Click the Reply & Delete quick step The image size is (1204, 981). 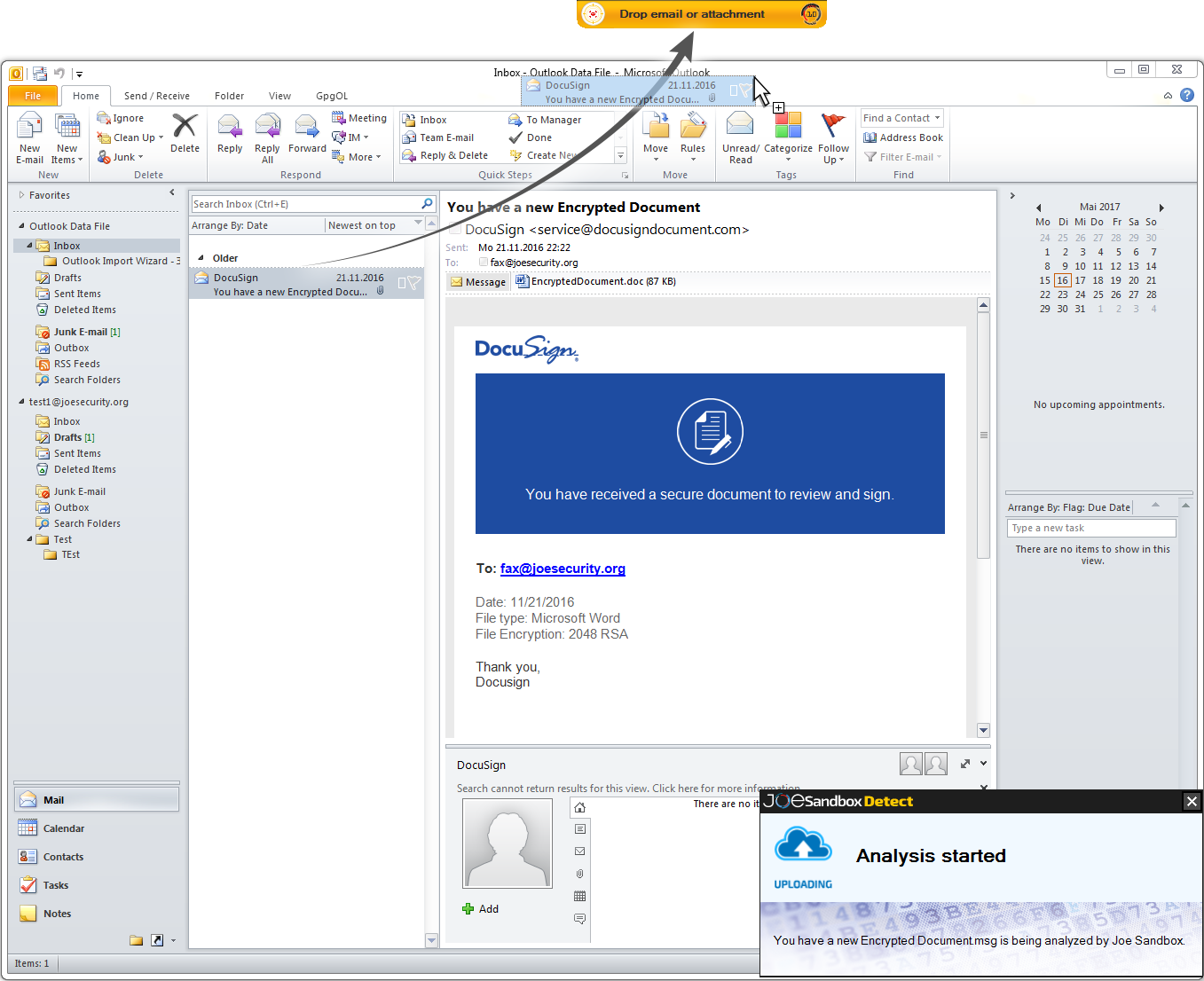(445, 155)
